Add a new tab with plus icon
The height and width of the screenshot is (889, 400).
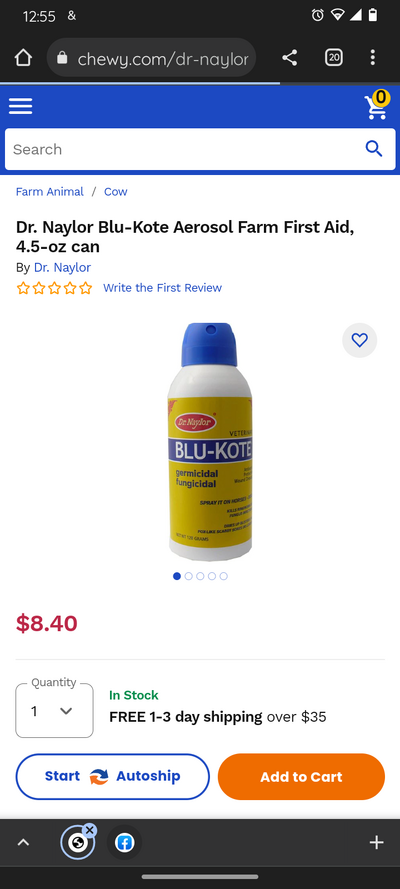point(377,843)
